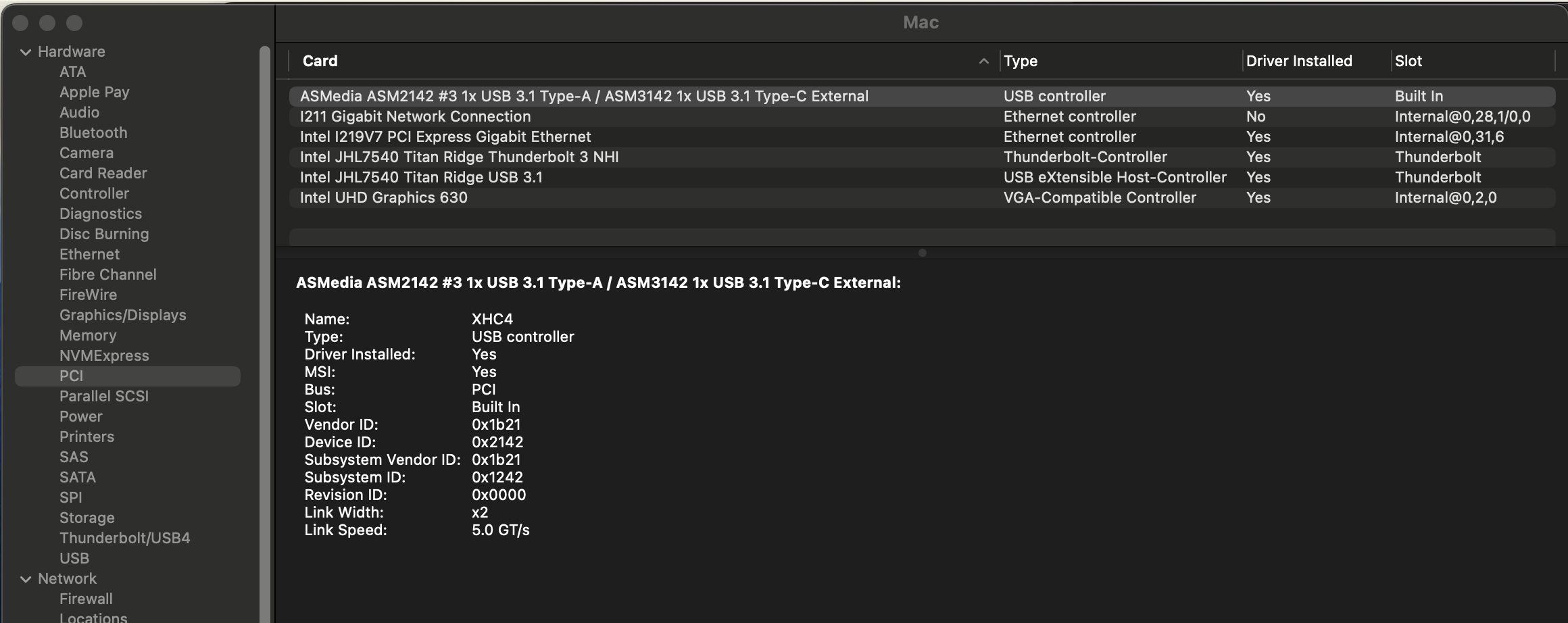Select Apple Pay in the sidebar
The image size is (1568, 623).
click(94, 92)
